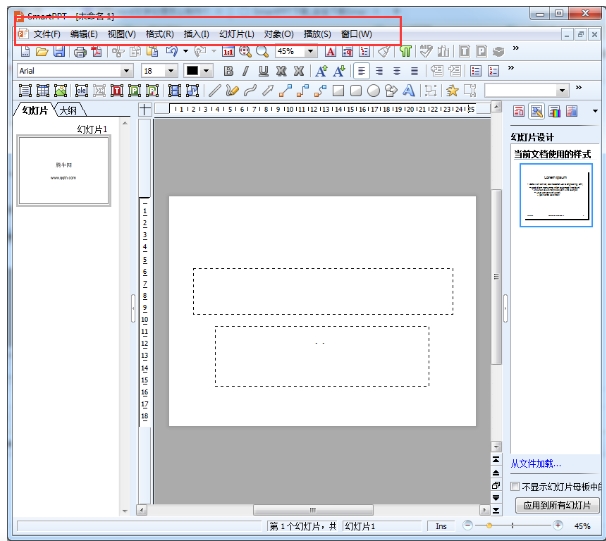
Task: Click the 从文件加载... link
Action: [536, 463]
